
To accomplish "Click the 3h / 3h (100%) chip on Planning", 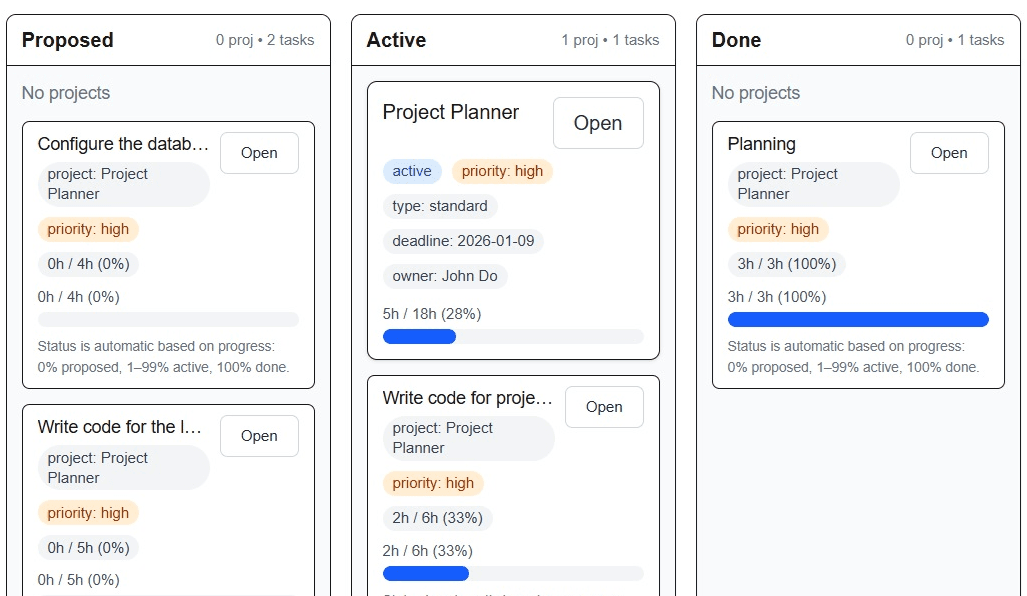I will click(785, 264).
